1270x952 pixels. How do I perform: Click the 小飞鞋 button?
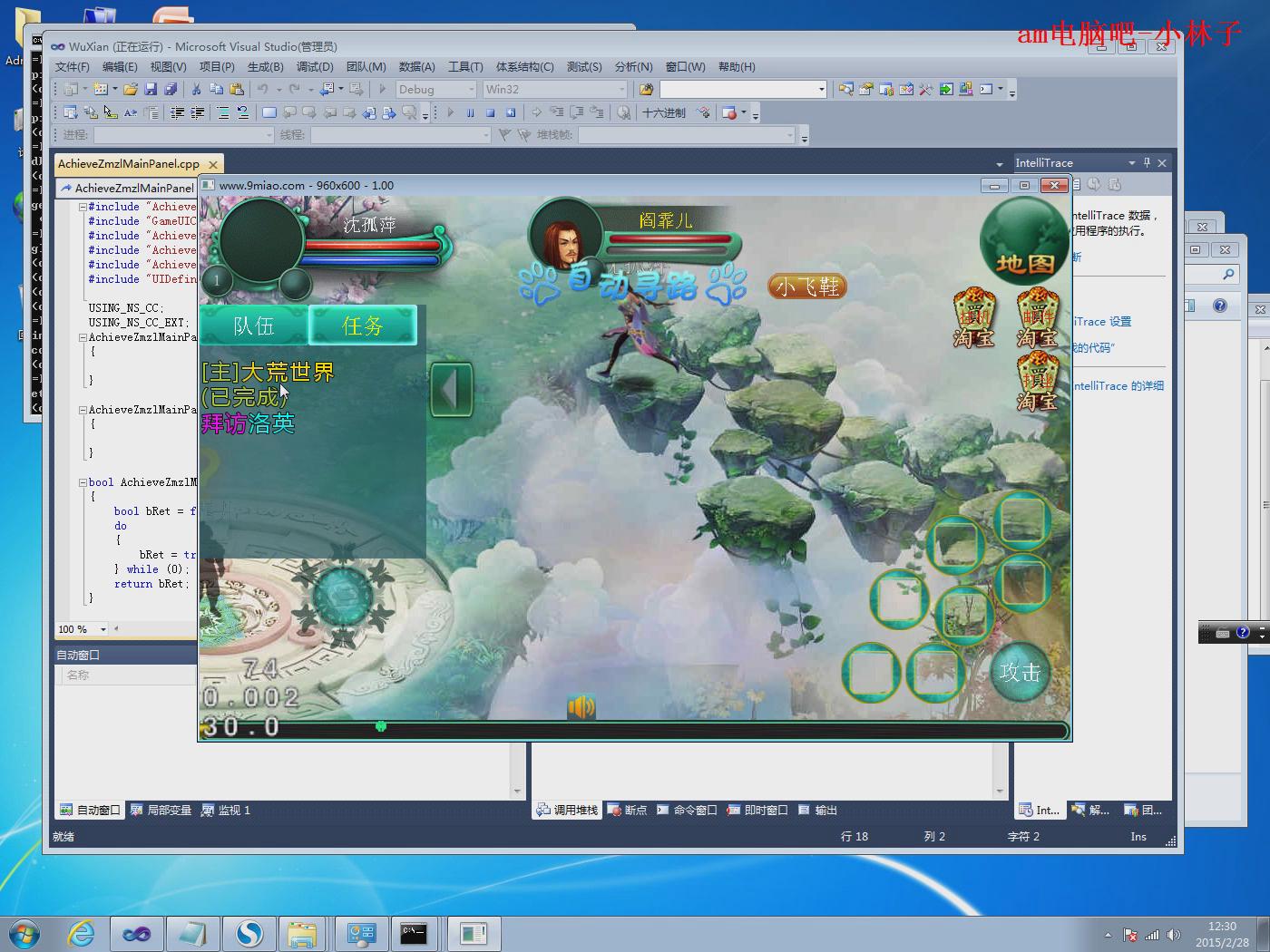(806, 287)
